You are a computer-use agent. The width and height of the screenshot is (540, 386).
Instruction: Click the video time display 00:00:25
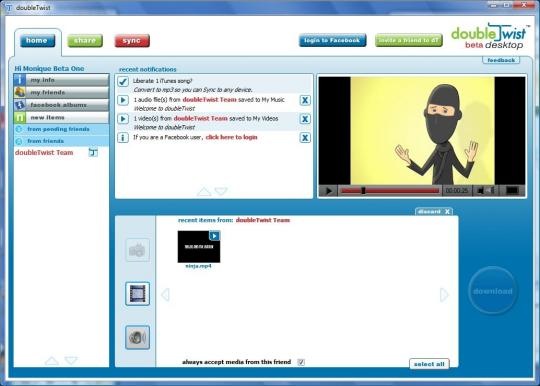(457, 190)
